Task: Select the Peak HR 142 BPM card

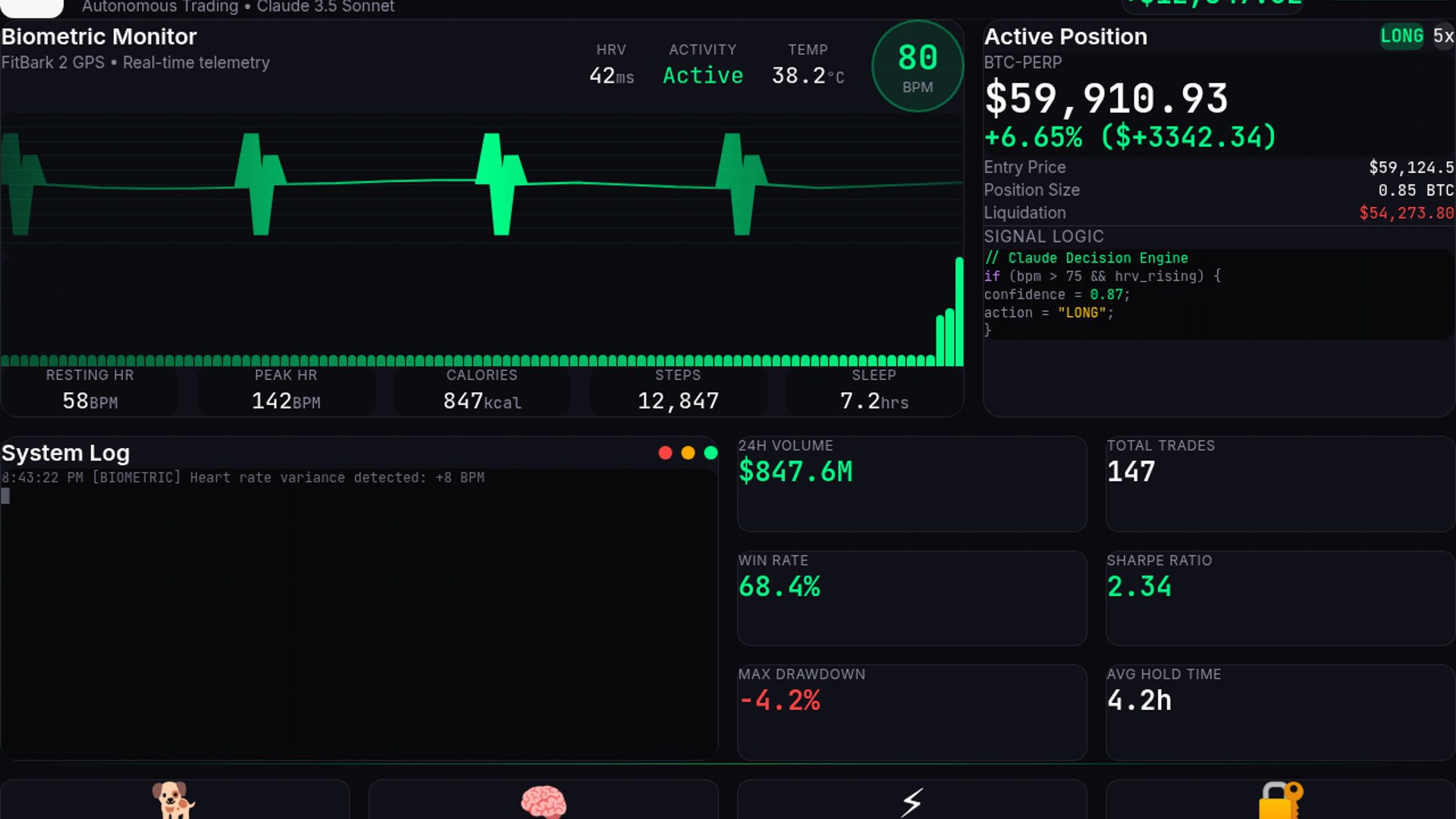Action: click(x=286, y=390)
